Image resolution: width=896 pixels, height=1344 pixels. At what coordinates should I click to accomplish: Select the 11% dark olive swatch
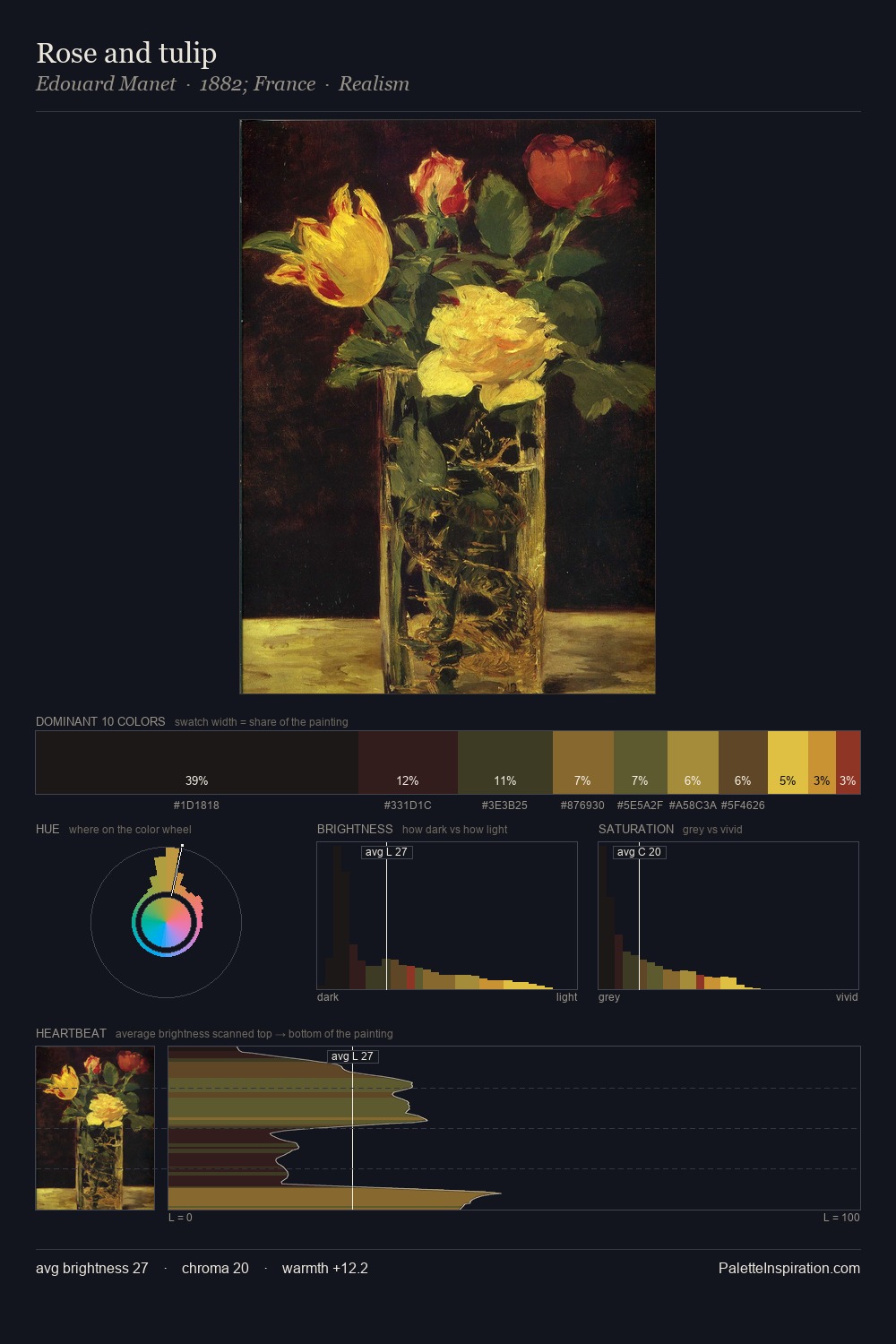coord(505,762)
